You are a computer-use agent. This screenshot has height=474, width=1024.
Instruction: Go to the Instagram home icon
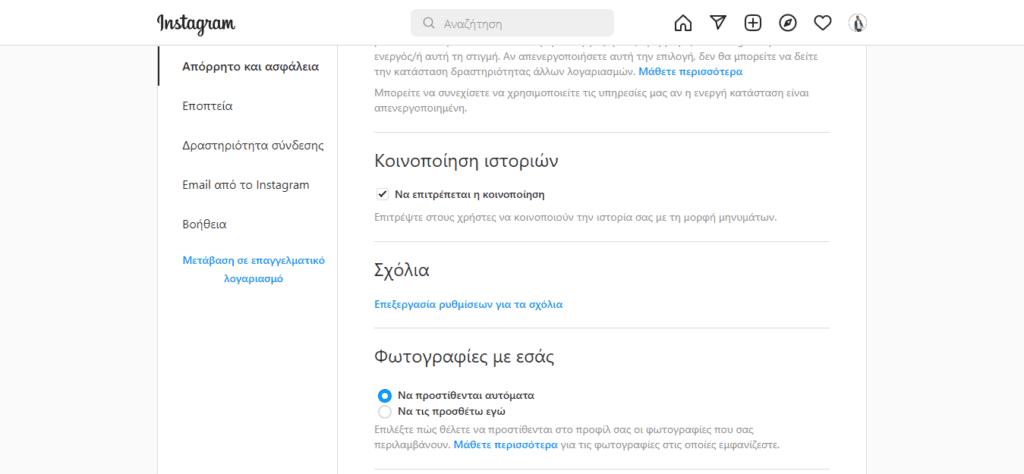point(683,23)
